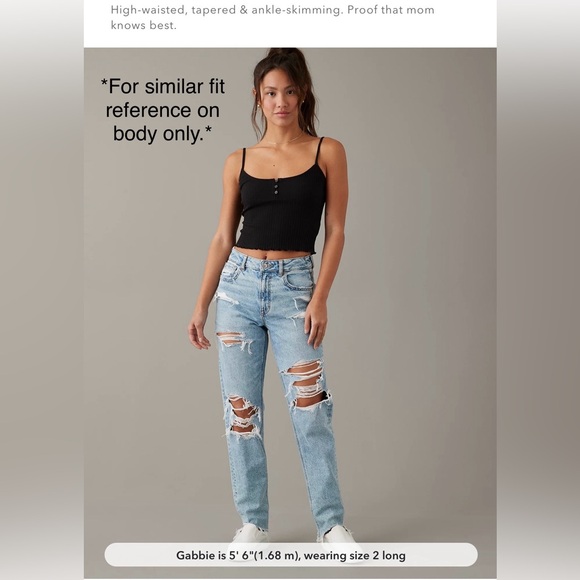Click the lower stacked rips on the shin
Image resolution: width=580 pixels, height=580 pixels.
pyautogui.click(x=243, y=417)
